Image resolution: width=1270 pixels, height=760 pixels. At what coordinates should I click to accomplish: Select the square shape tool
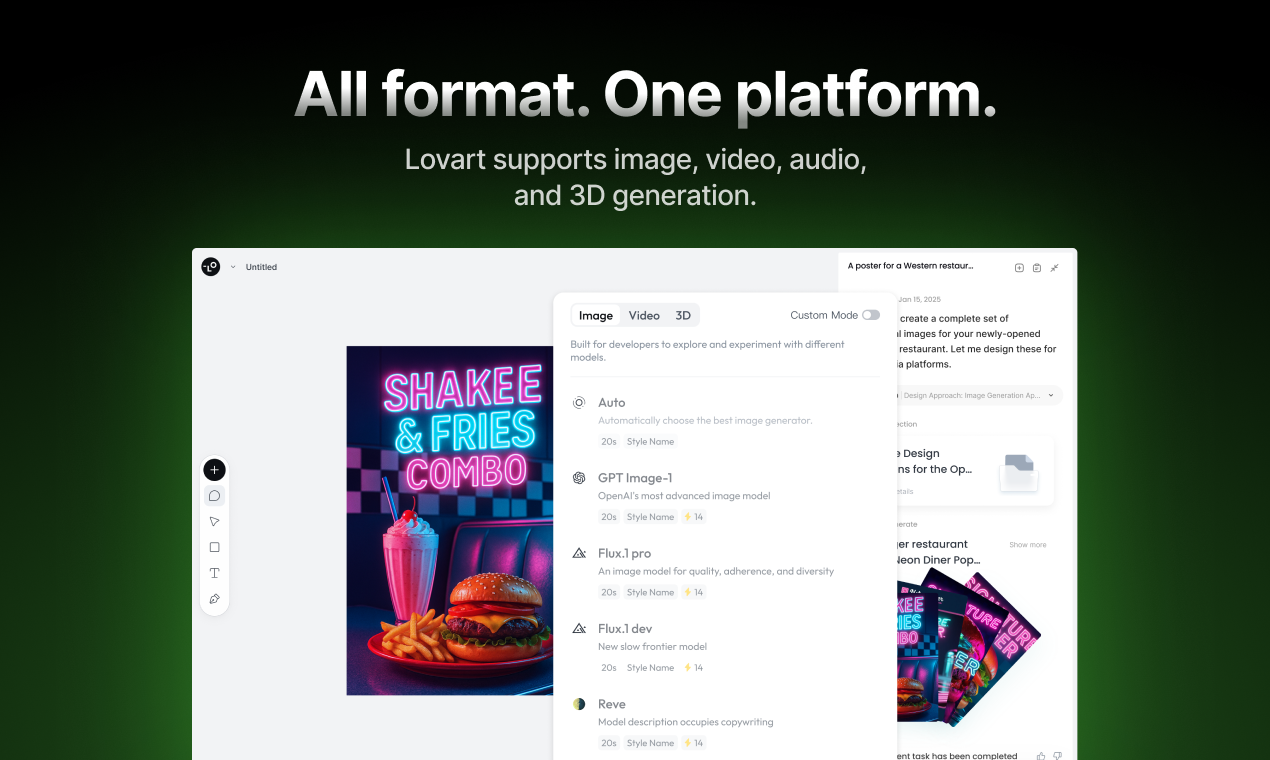click(x=214, y=548)
